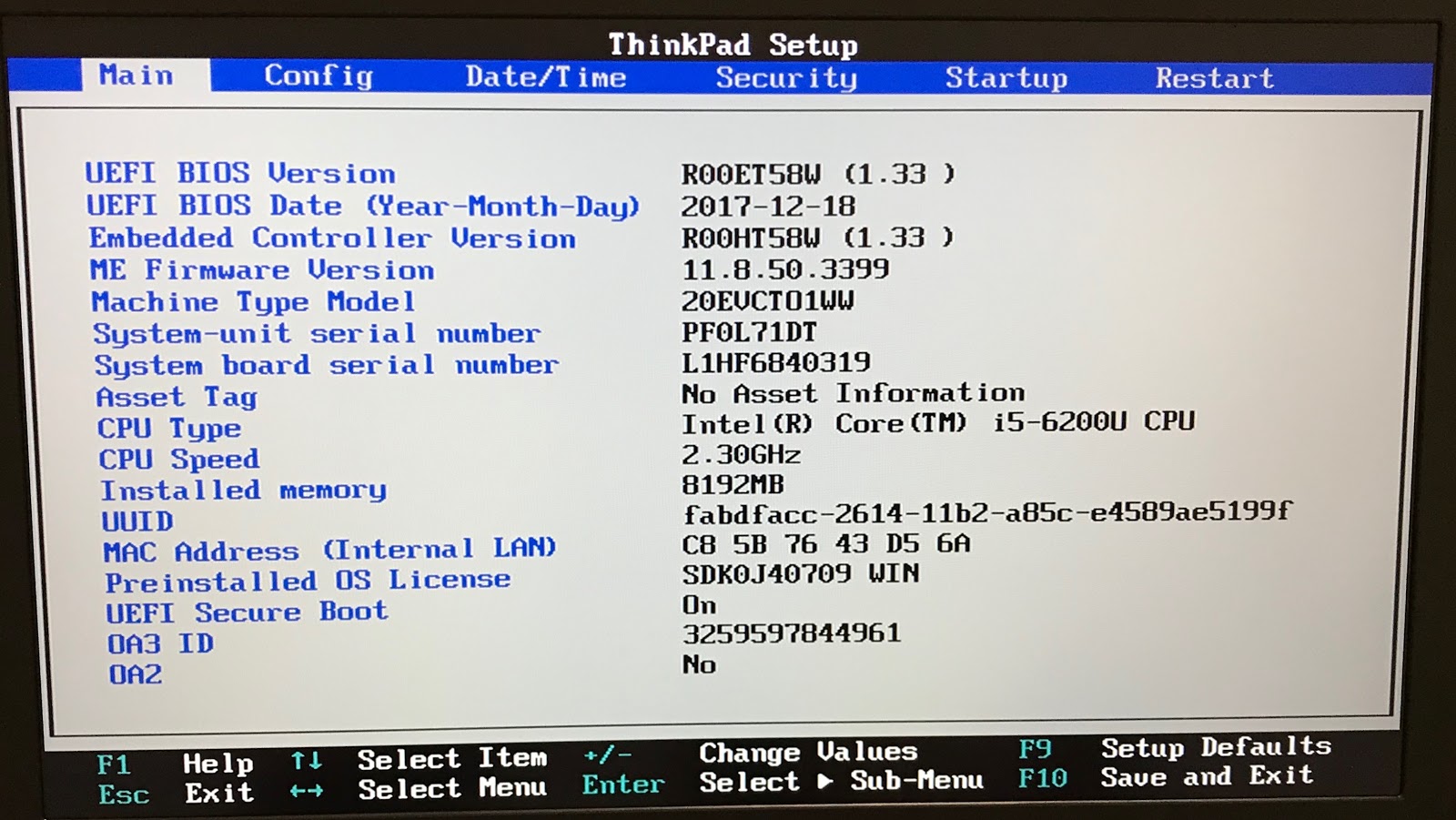The image size is (1456, 820).
Task: Click the UEFI BIOS Date label
Action: (x=363, y=206)
